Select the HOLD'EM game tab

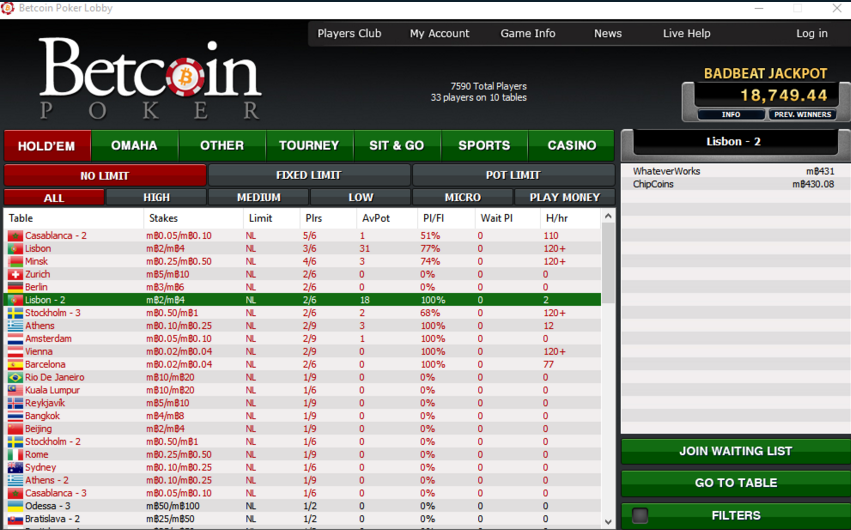pos(47,145)
